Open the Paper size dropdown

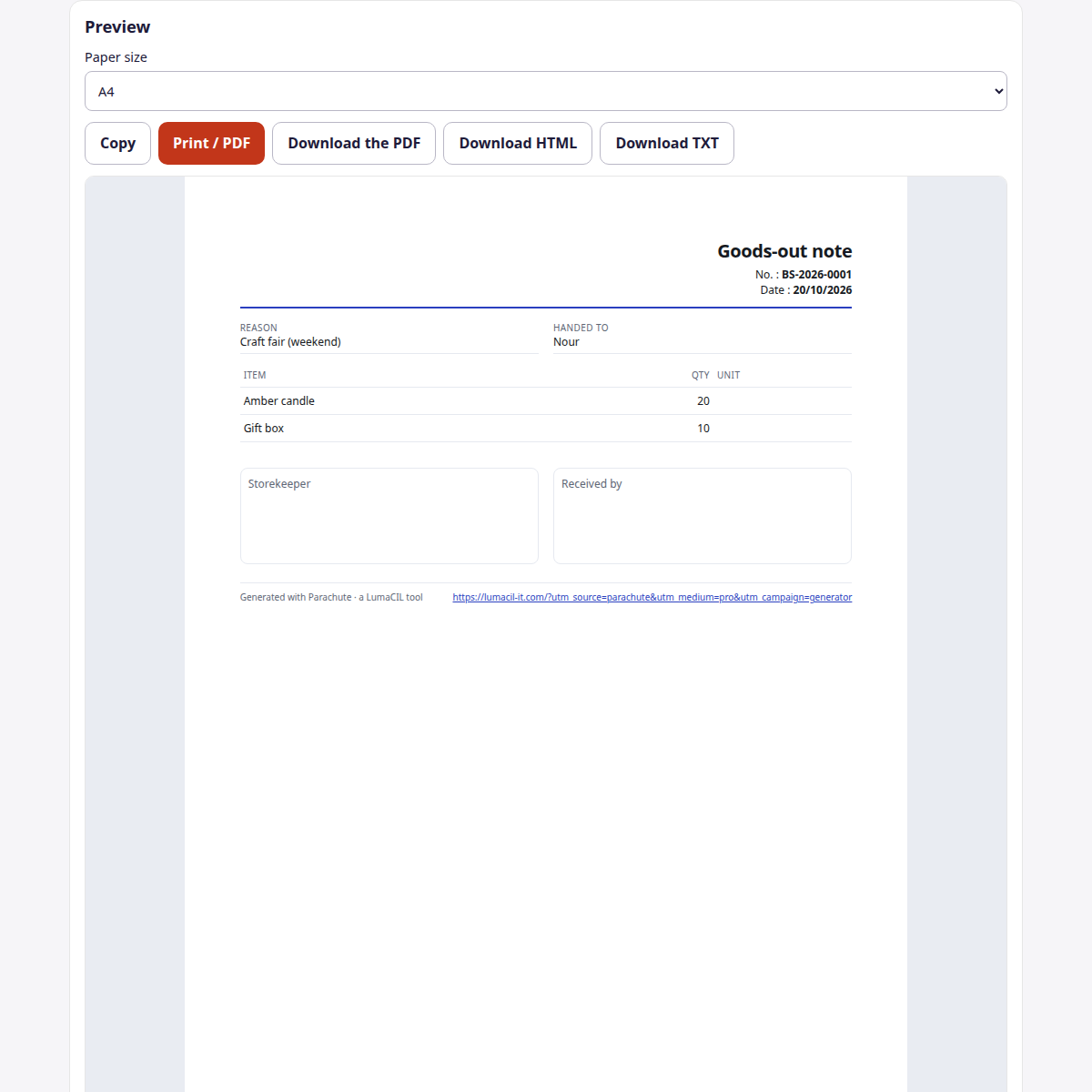pyautogui.click(x=546, y=91)
